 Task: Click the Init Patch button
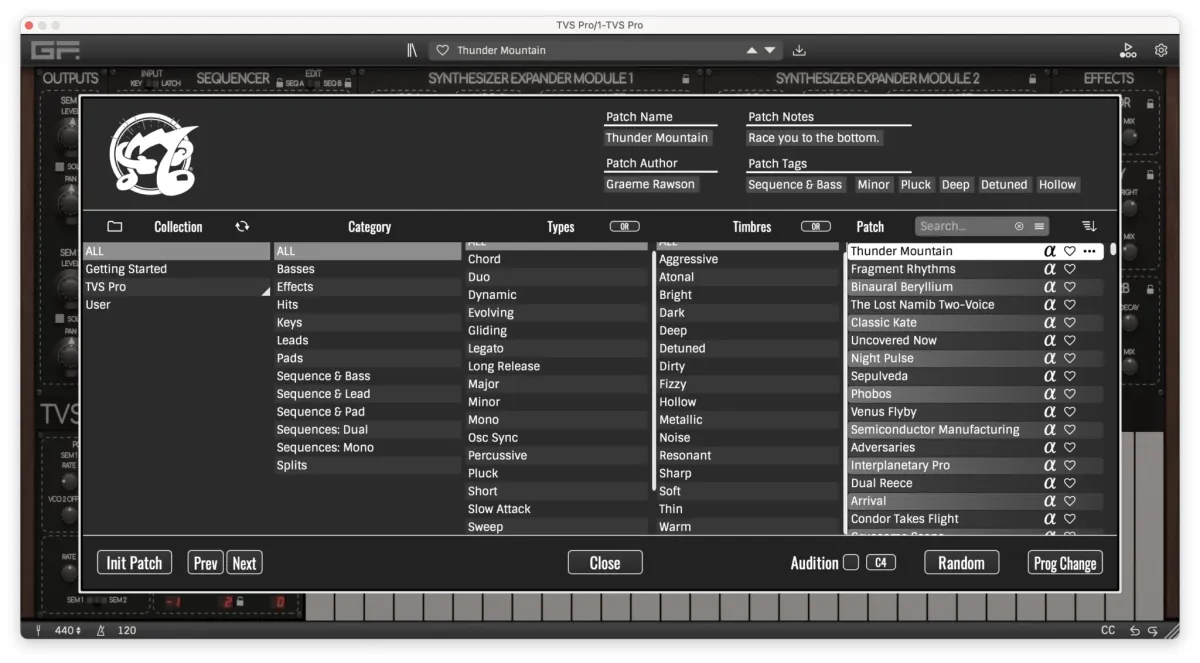tap(135, 563)
